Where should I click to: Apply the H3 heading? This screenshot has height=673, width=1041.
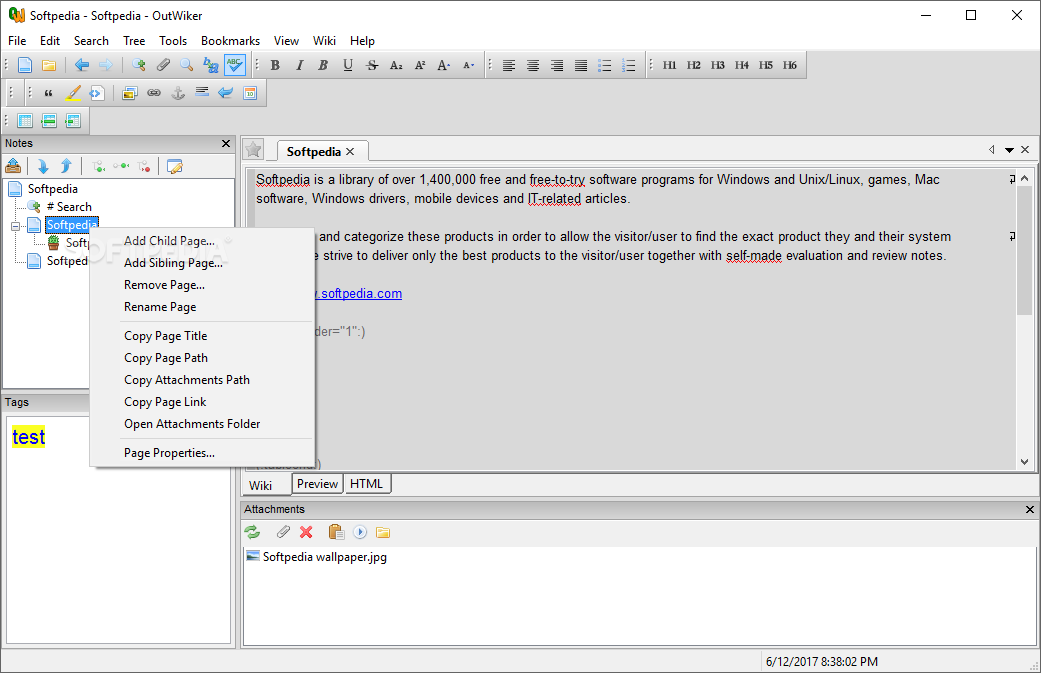[718, 65]
